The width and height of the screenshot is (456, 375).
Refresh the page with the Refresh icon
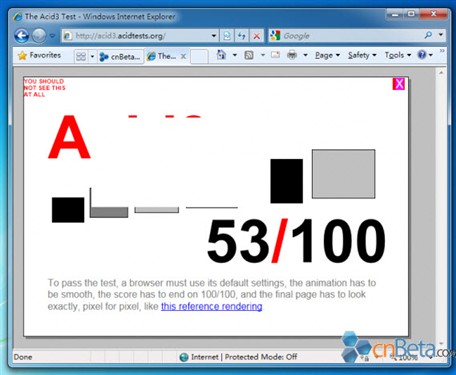(x=242, y=36)
